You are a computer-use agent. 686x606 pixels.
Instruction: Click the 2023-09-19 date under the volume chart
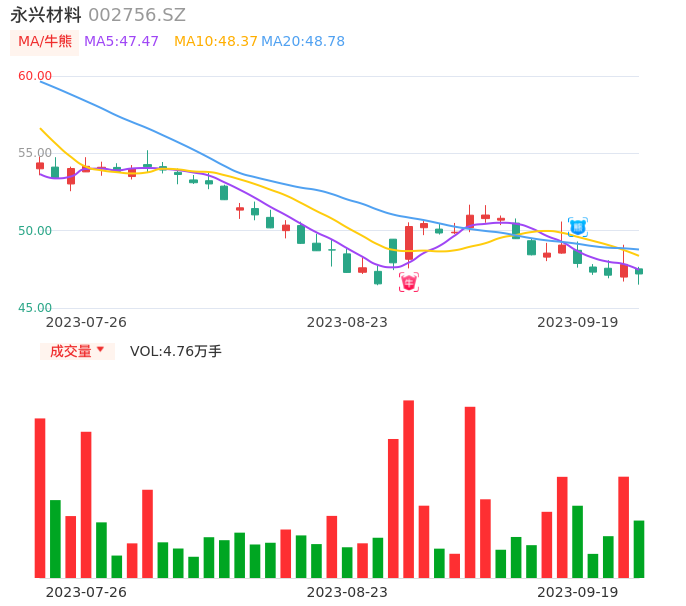[x=578, y=592]
